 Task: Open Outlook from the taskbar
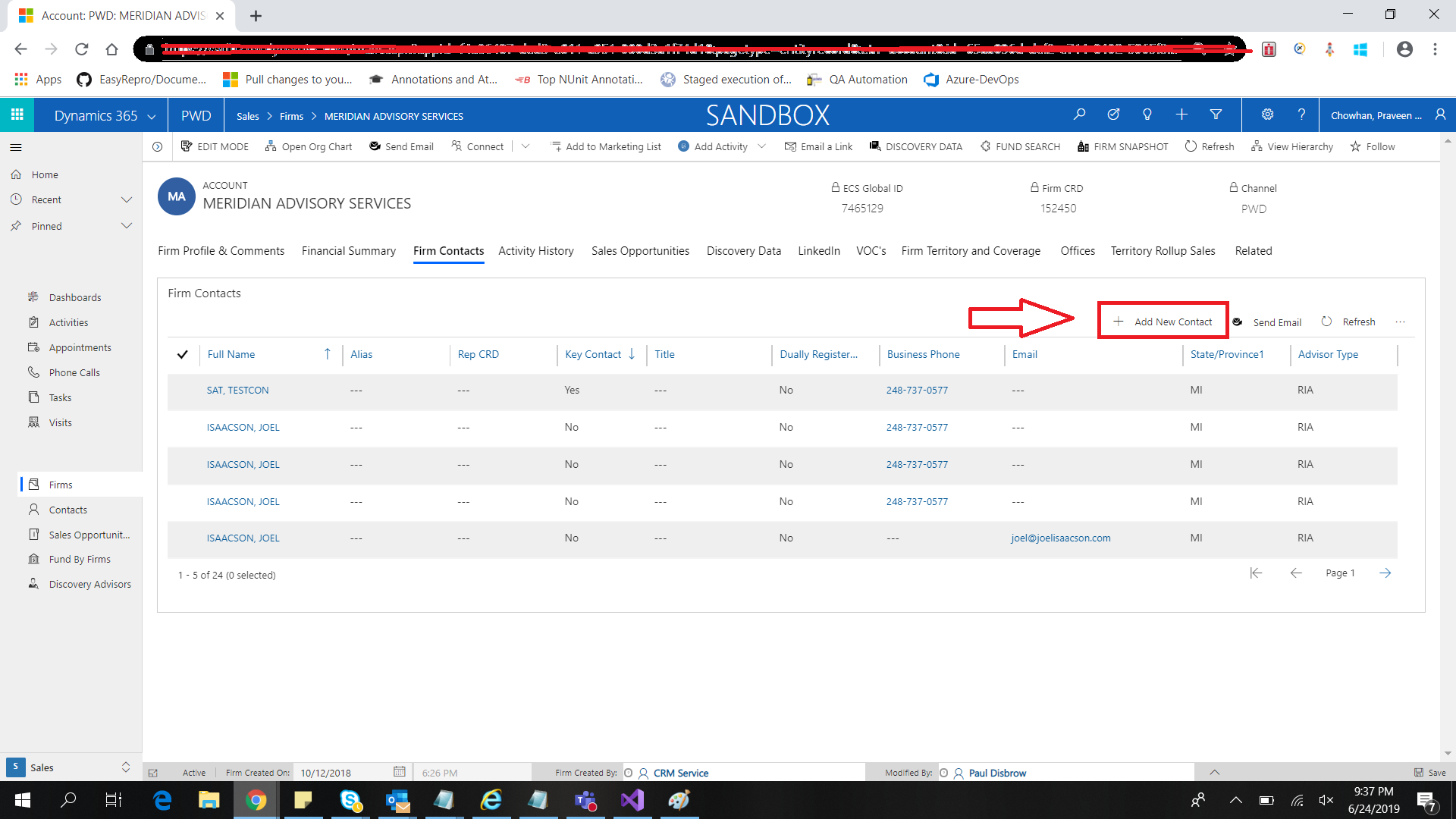coord(397,800)
